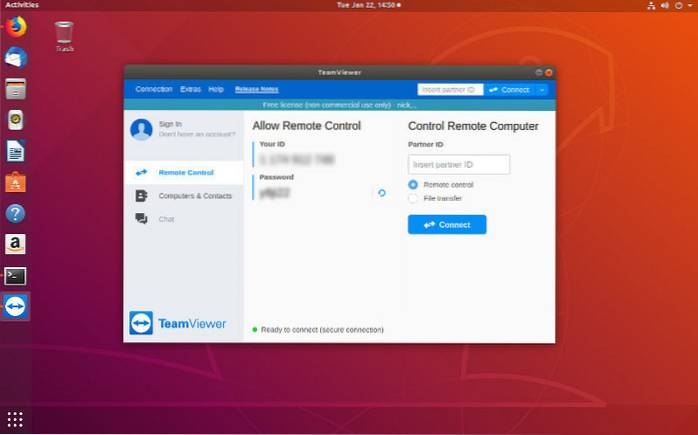Select the Remote Control tab in sidebar
Viewport: 698px width, 435px height.
[186, 173]
